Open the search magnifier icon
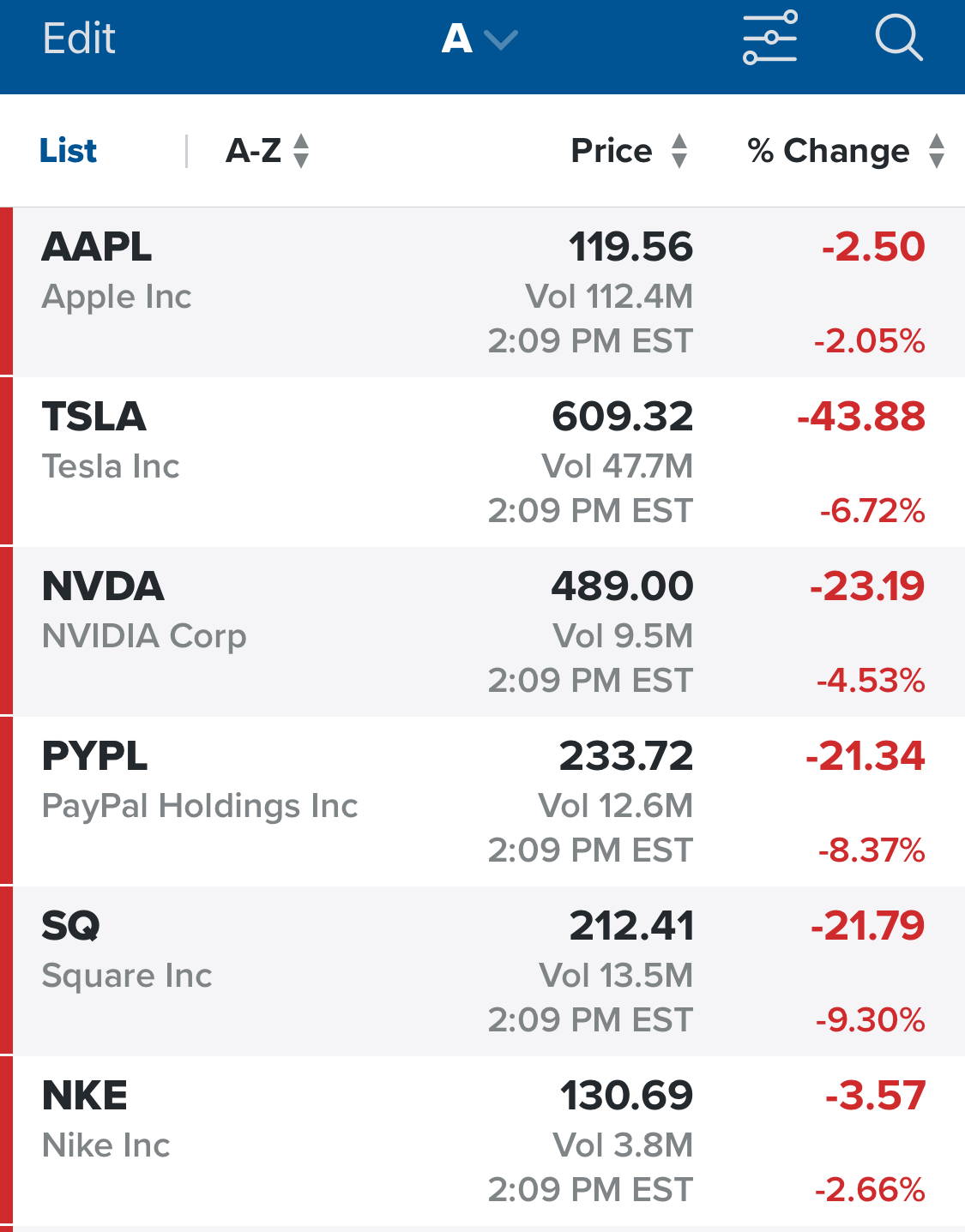 (898, 39)
